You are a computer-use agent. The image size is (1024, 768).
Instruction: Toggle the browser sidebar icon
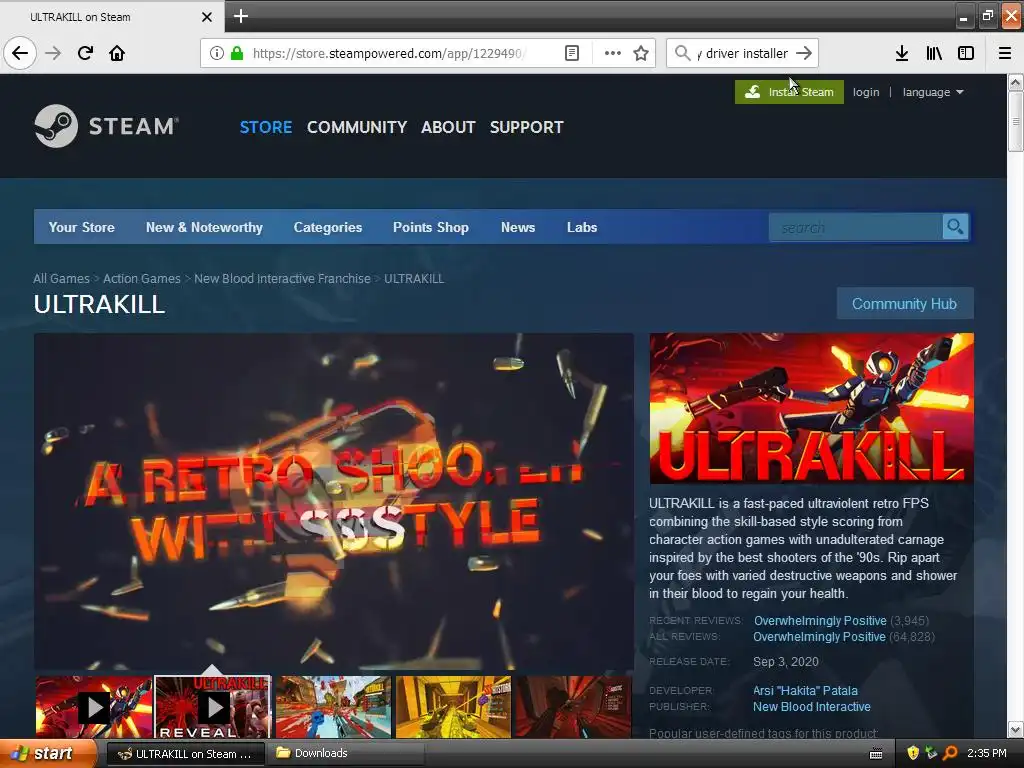[966, 53]
